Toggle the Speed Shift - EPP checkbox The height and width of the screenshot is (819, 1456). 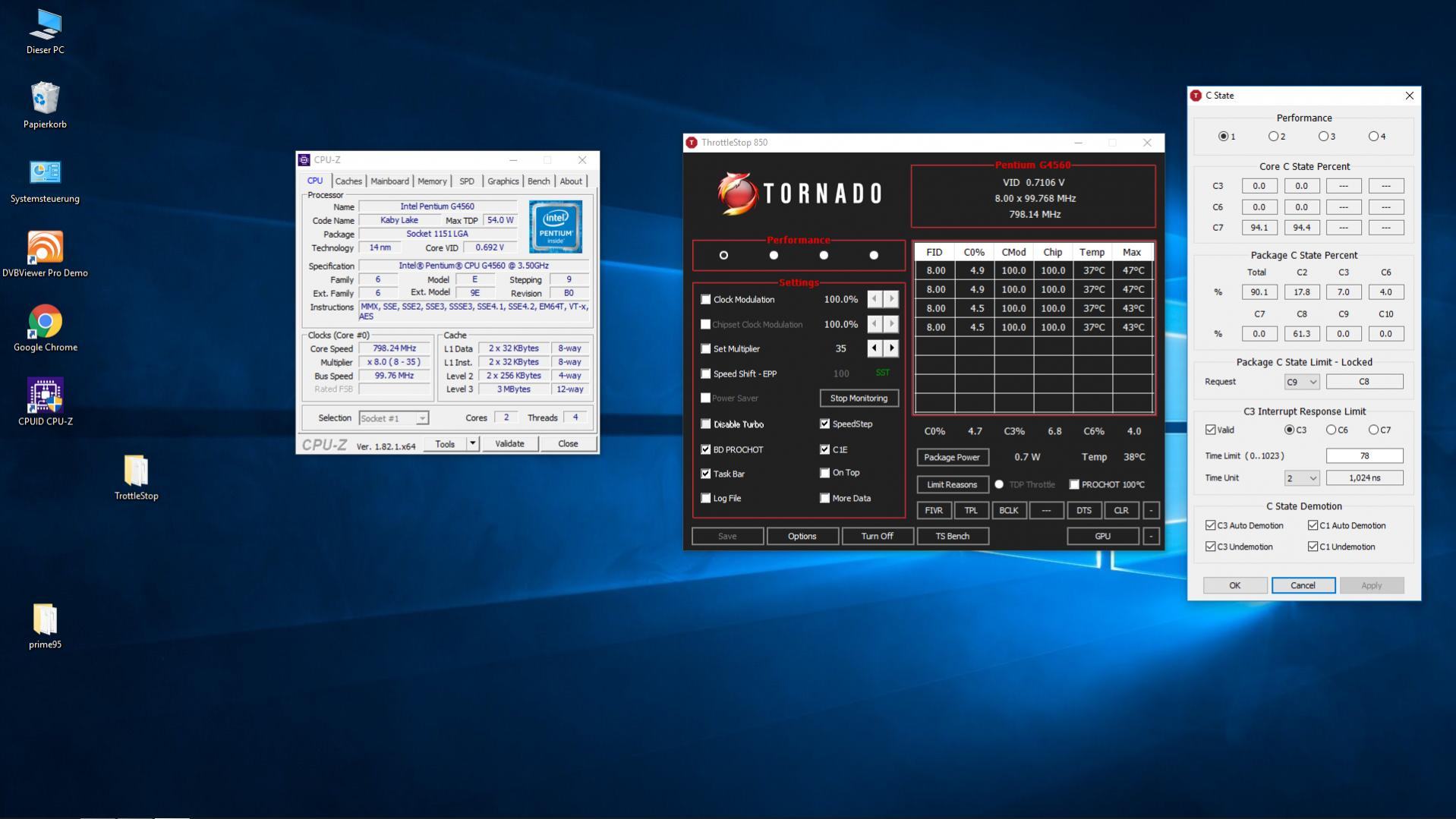[x=706, y=373]
